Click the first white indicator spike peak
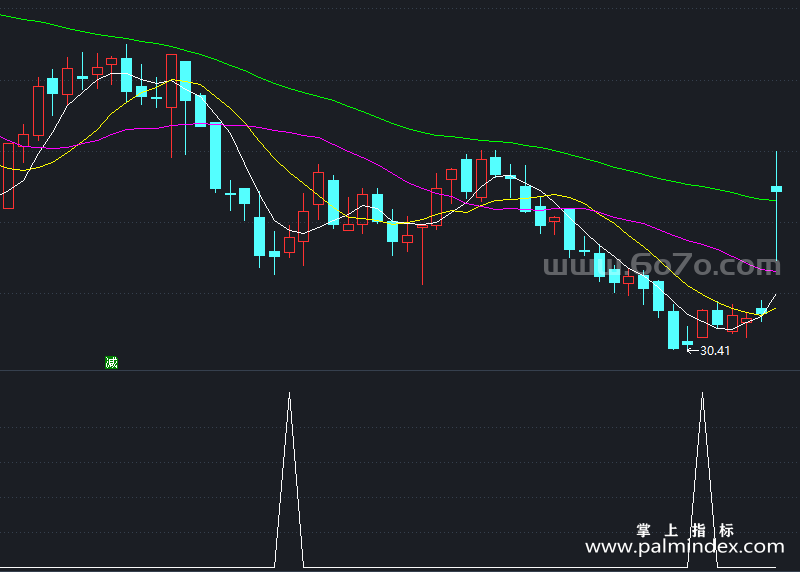Screen dimensions: 800x572 (289, 395)
